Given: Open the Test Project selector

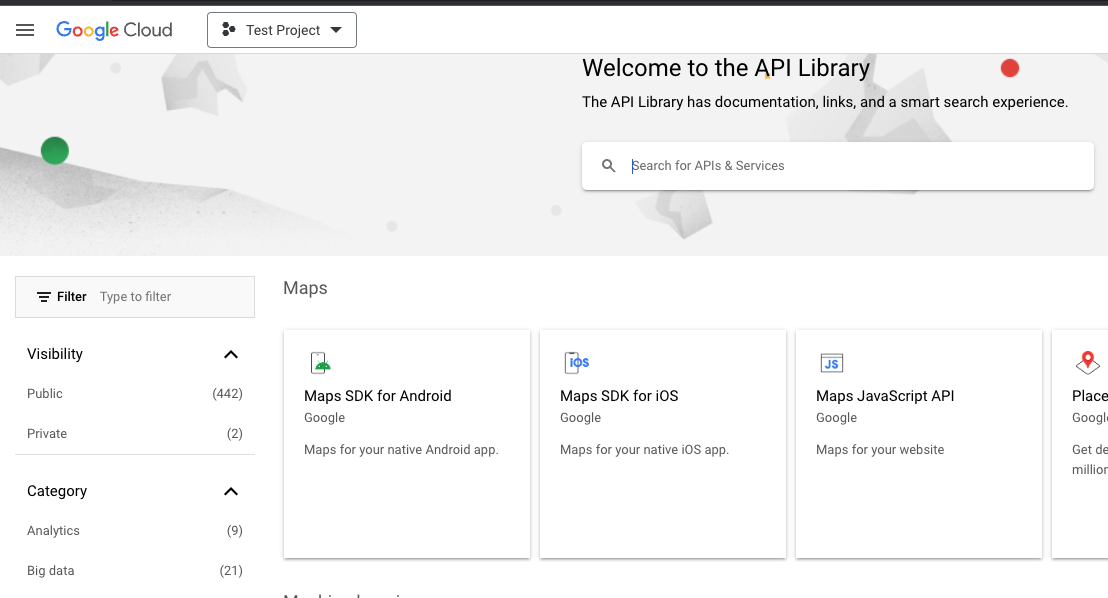Looking at the screenshot, I should (x=281, y=29).
